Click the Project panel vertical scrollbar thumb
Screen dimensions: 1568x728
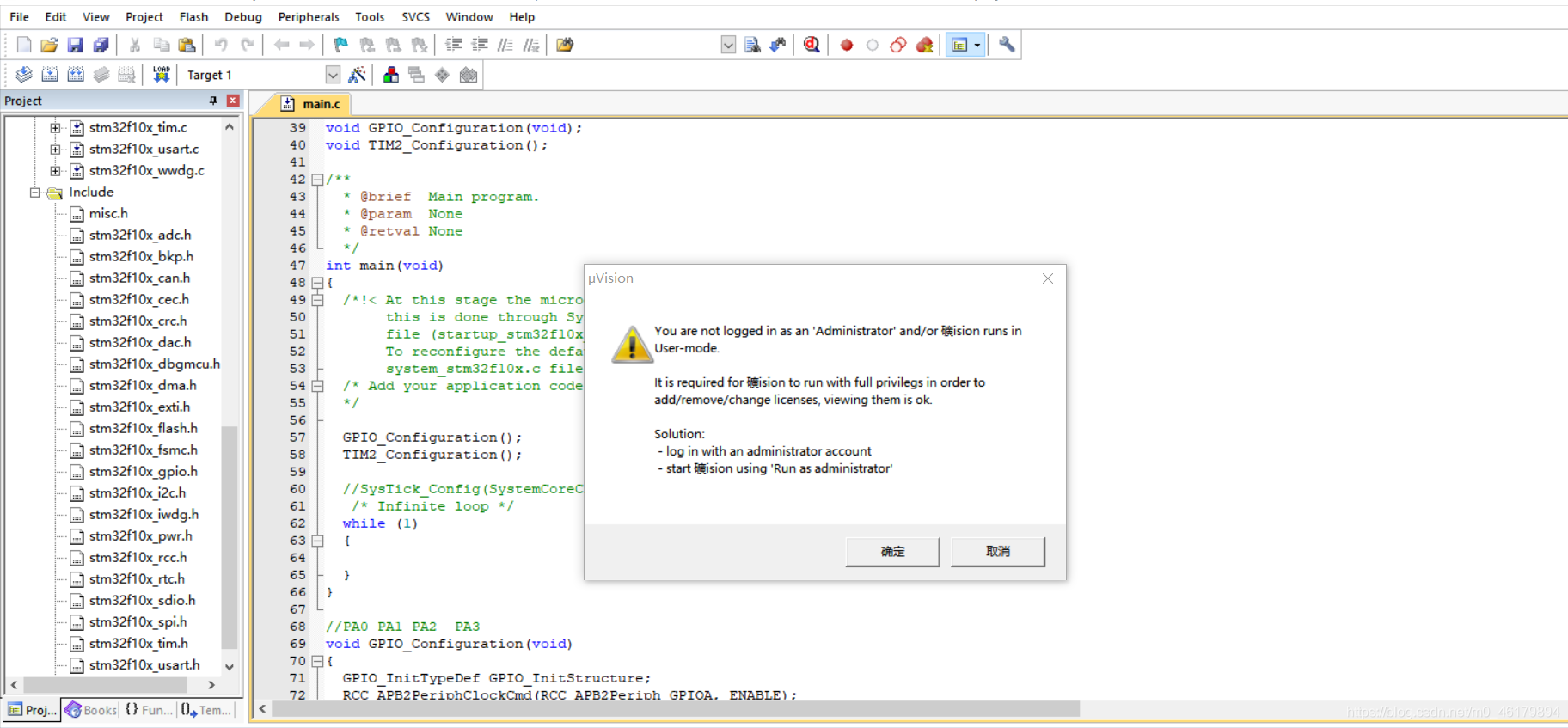click(x=229, y=537)
